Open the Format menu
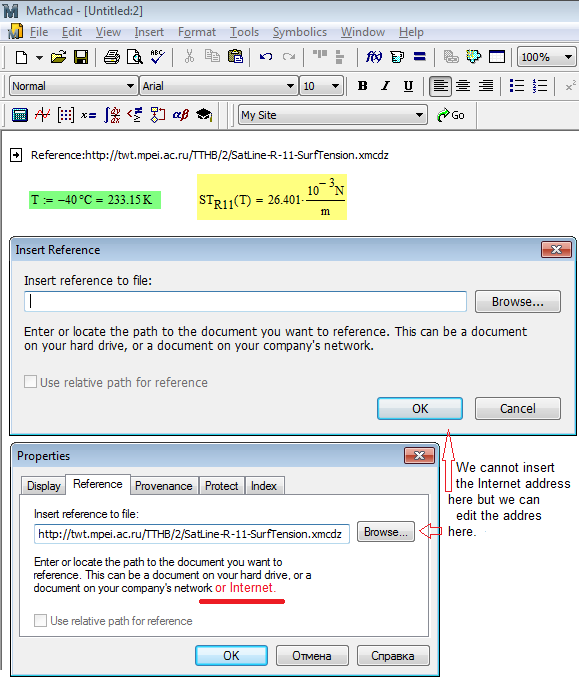Screen dimensions: 579x681 [197, 32]
